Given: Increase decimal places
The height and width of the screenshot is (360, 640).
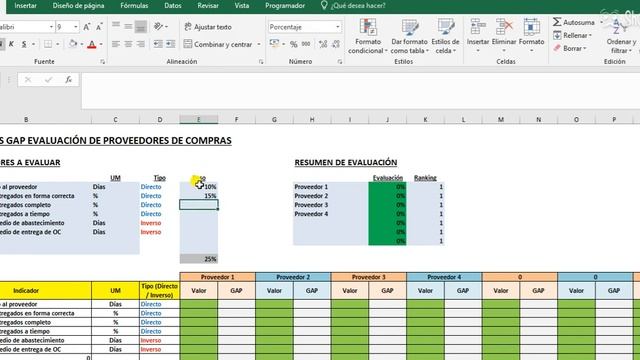Looking at the screenshot, I should click(x=323, y=44).
